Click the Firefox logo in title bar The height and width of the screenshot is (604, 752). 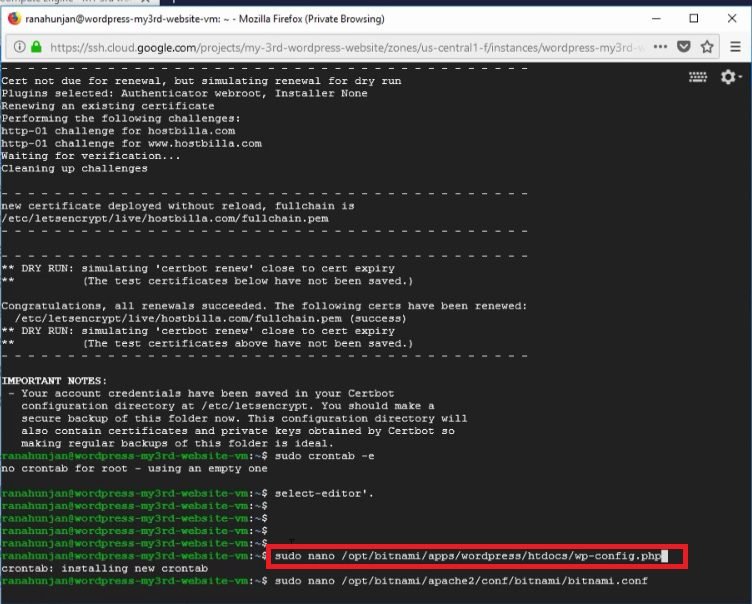click(14, 19)
